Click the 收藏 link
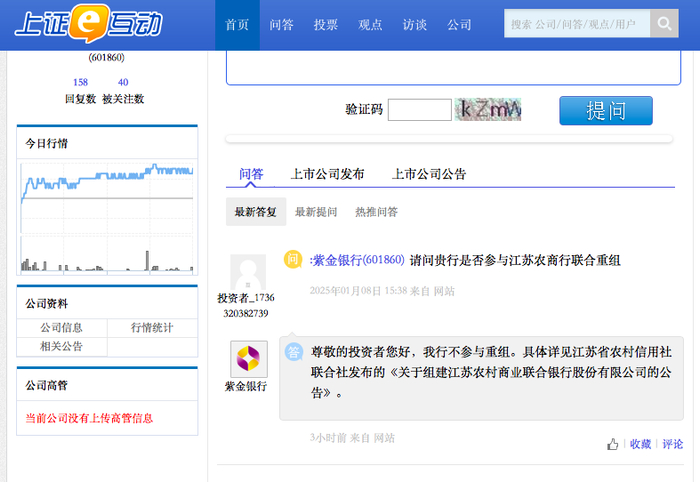Screen dimensions: 700x482 point(641,444)
